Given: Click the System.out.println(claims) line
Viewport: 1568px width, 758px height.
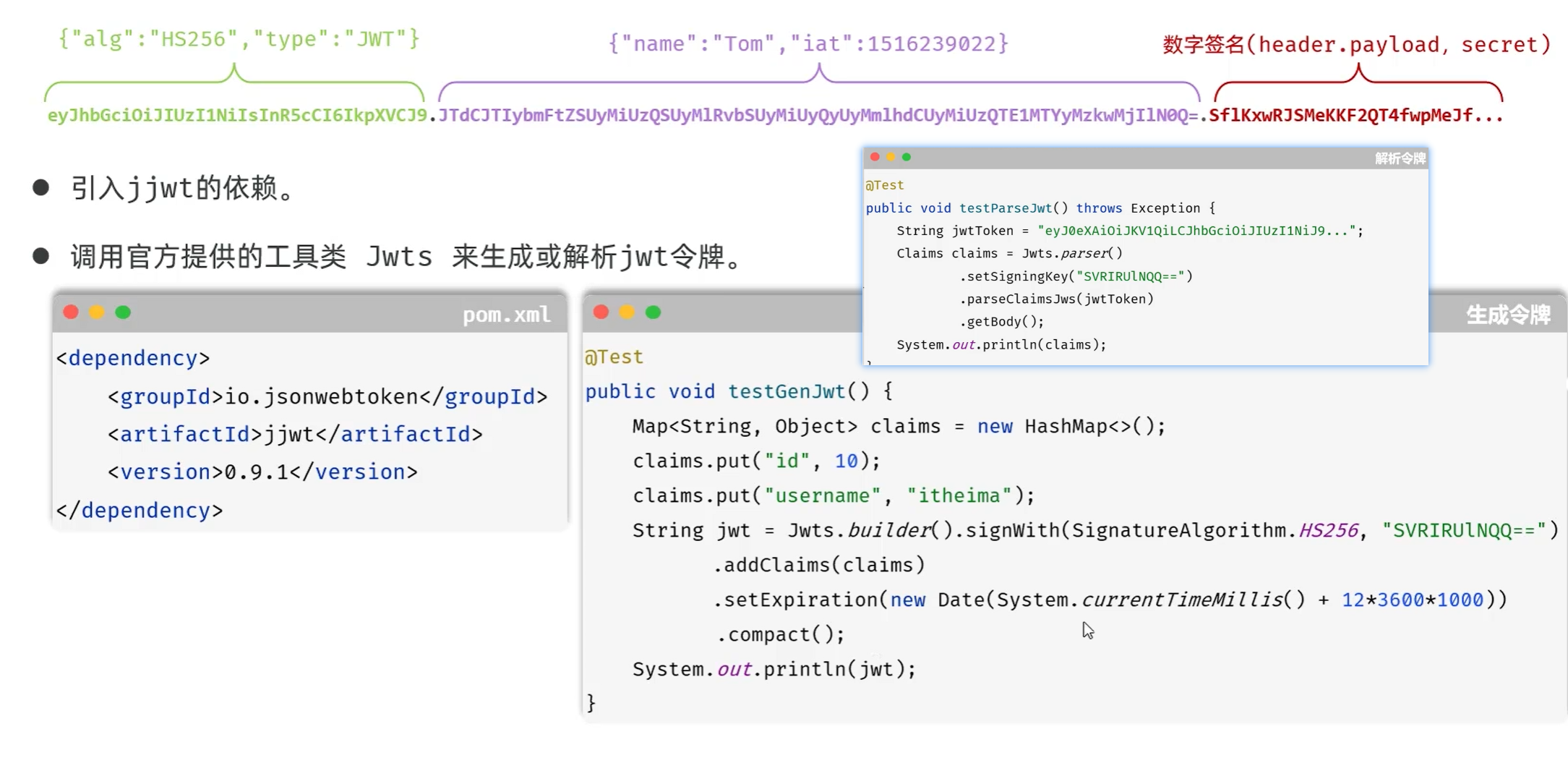Looking at the screenshot, I should tap(1001, 345).
